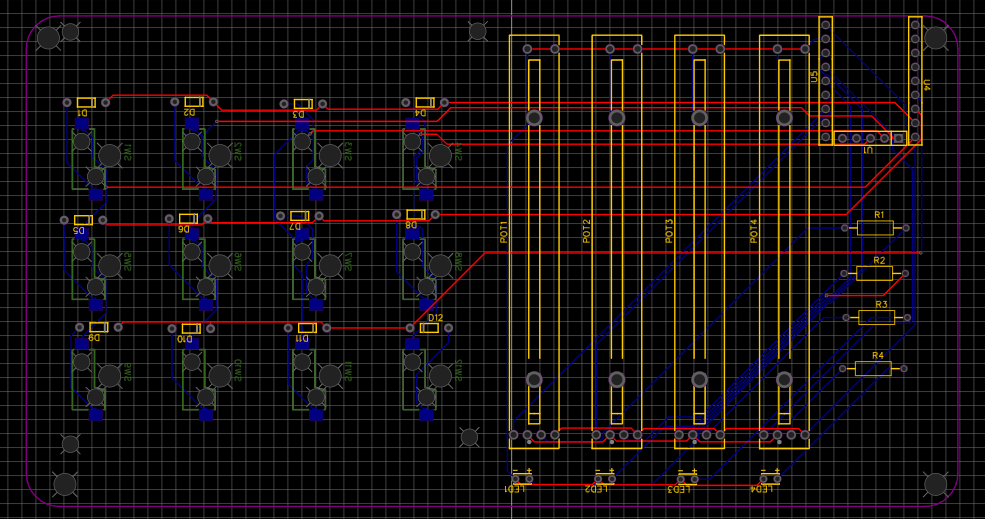Select the SW5 switch silkscreen label
Screen dimensions: 985x519
click(x=128, y=263)
